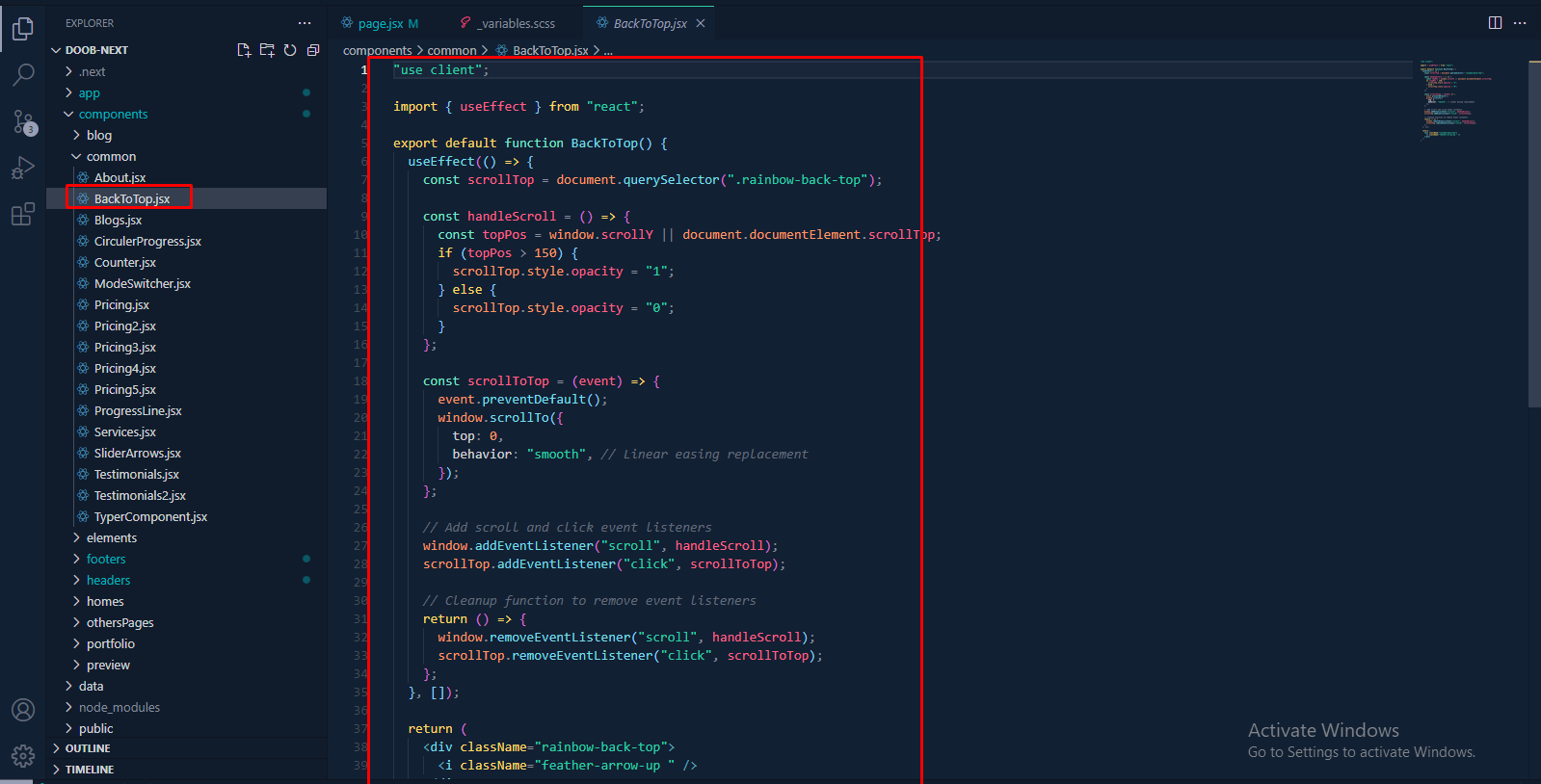Open the Search view in activity bar
The height and width of the screenshot is (784, 1541).
pos(23,75)
